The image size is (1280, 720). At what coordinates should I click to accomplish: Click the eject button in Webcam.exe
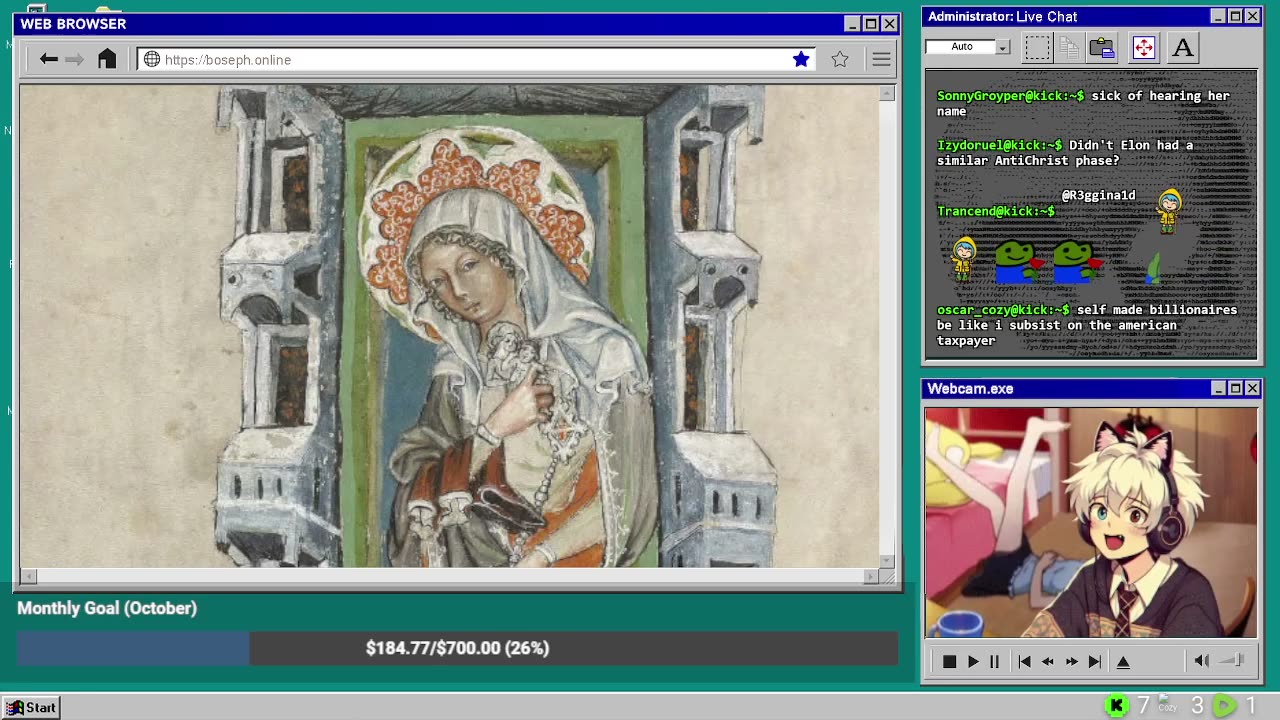tap(1123, 661)
